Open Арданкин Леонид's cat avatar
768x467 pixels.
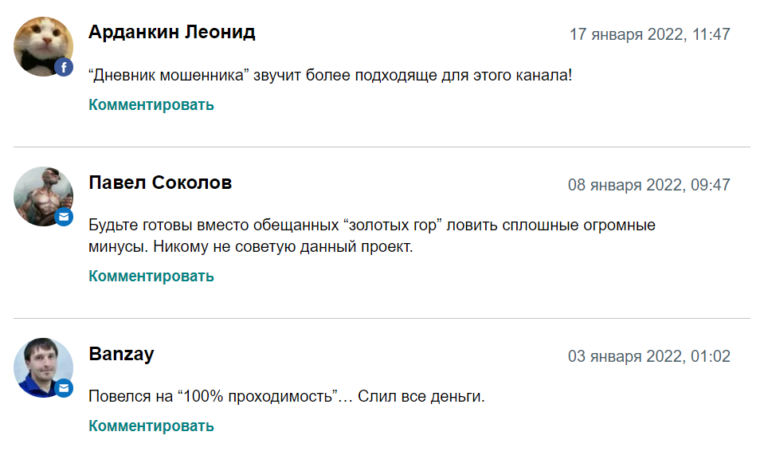tap(41, 45)
